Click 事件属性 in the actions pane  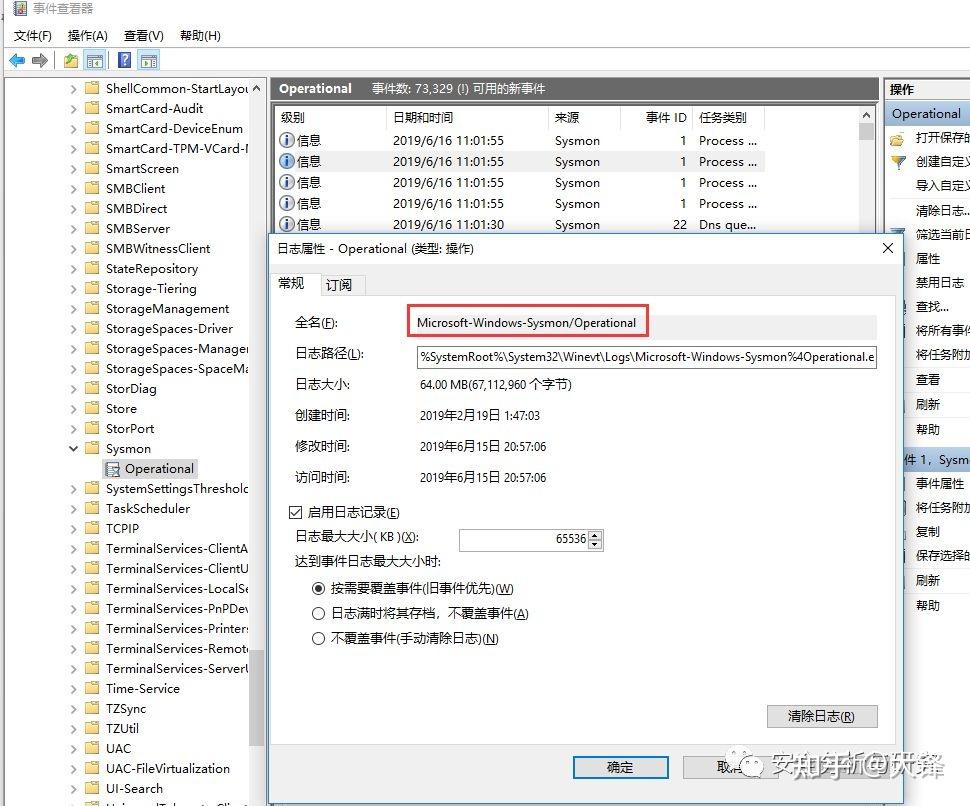[939, 483]
